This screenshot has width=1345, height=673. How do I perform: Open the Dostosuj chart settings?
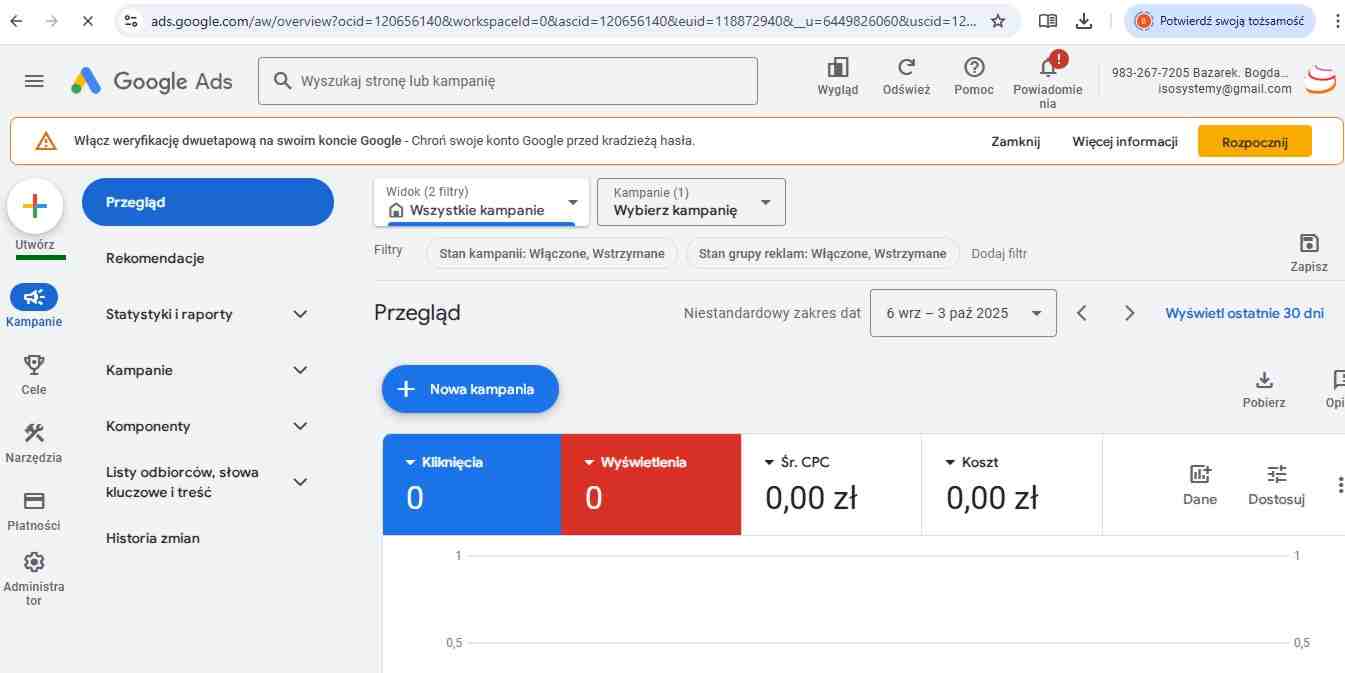(1276, 475)
